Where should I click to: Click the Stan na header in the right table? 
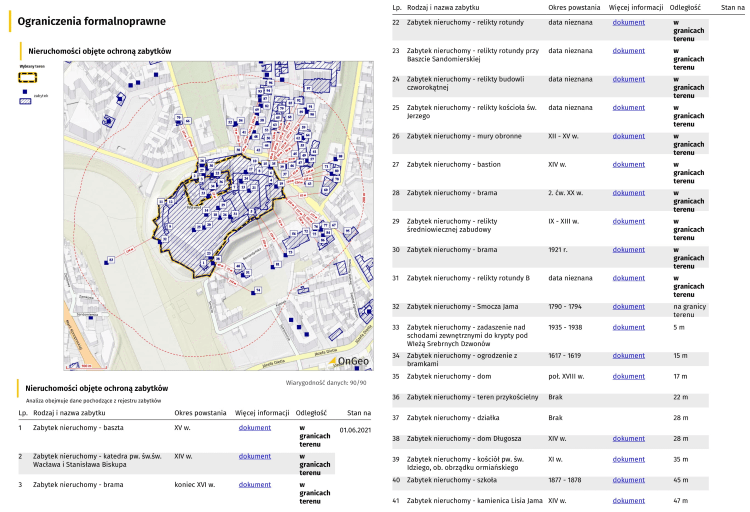tap(733, 8)
